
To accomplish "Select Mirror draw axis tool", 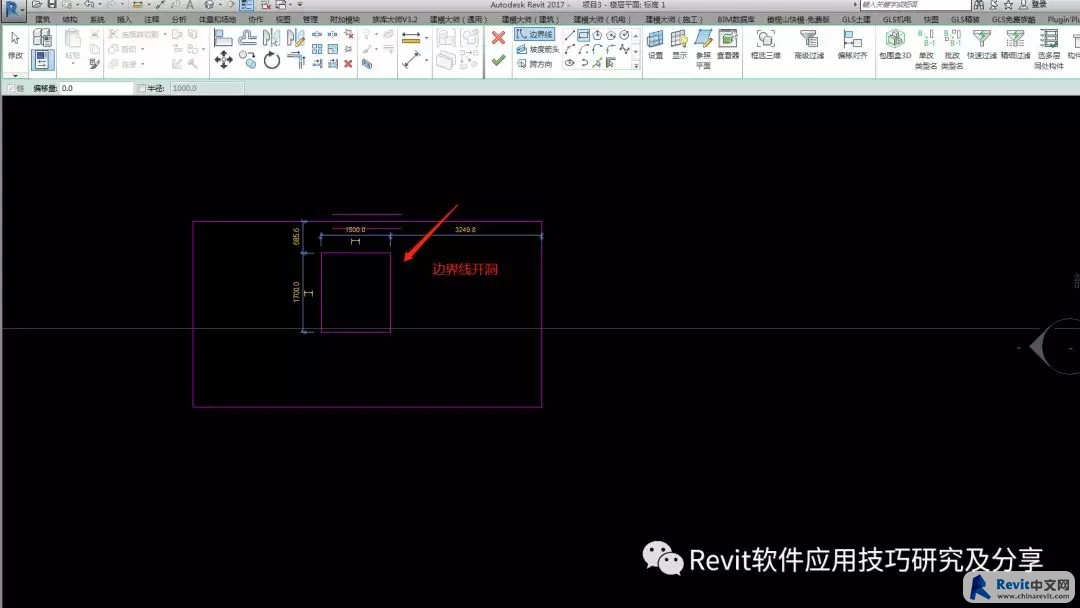I will coord(295,38).
